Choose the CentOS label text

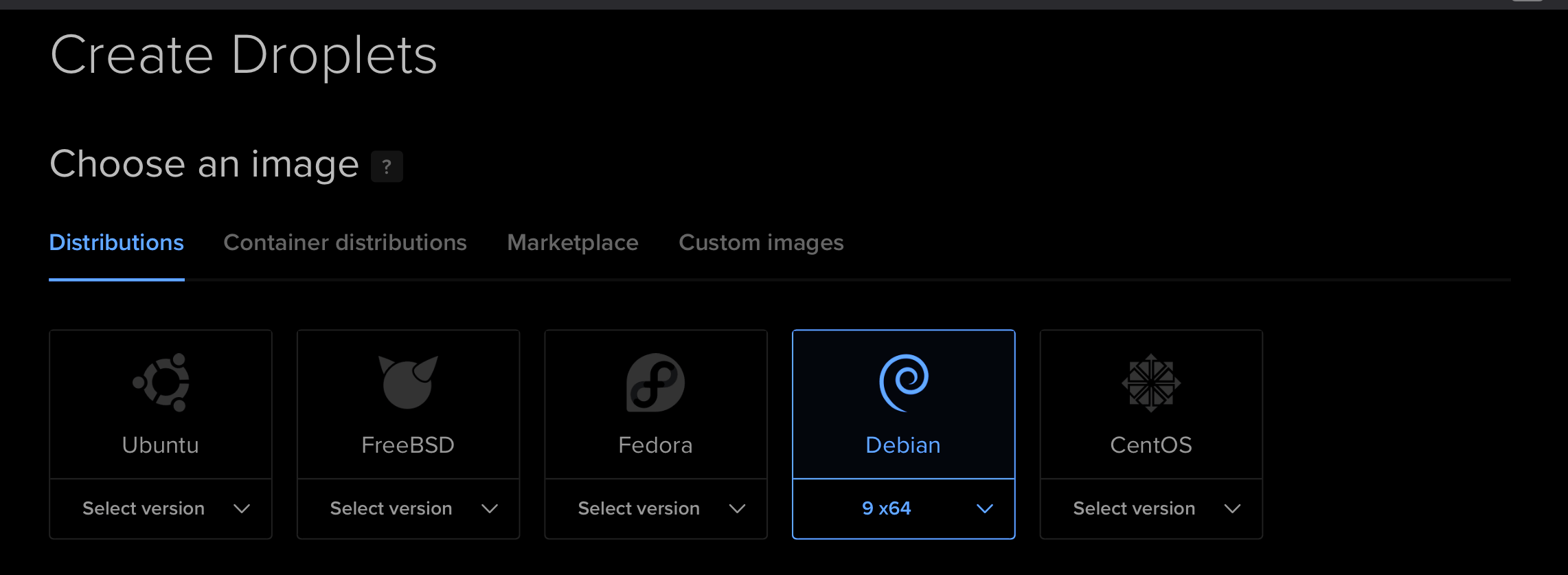1151,445
